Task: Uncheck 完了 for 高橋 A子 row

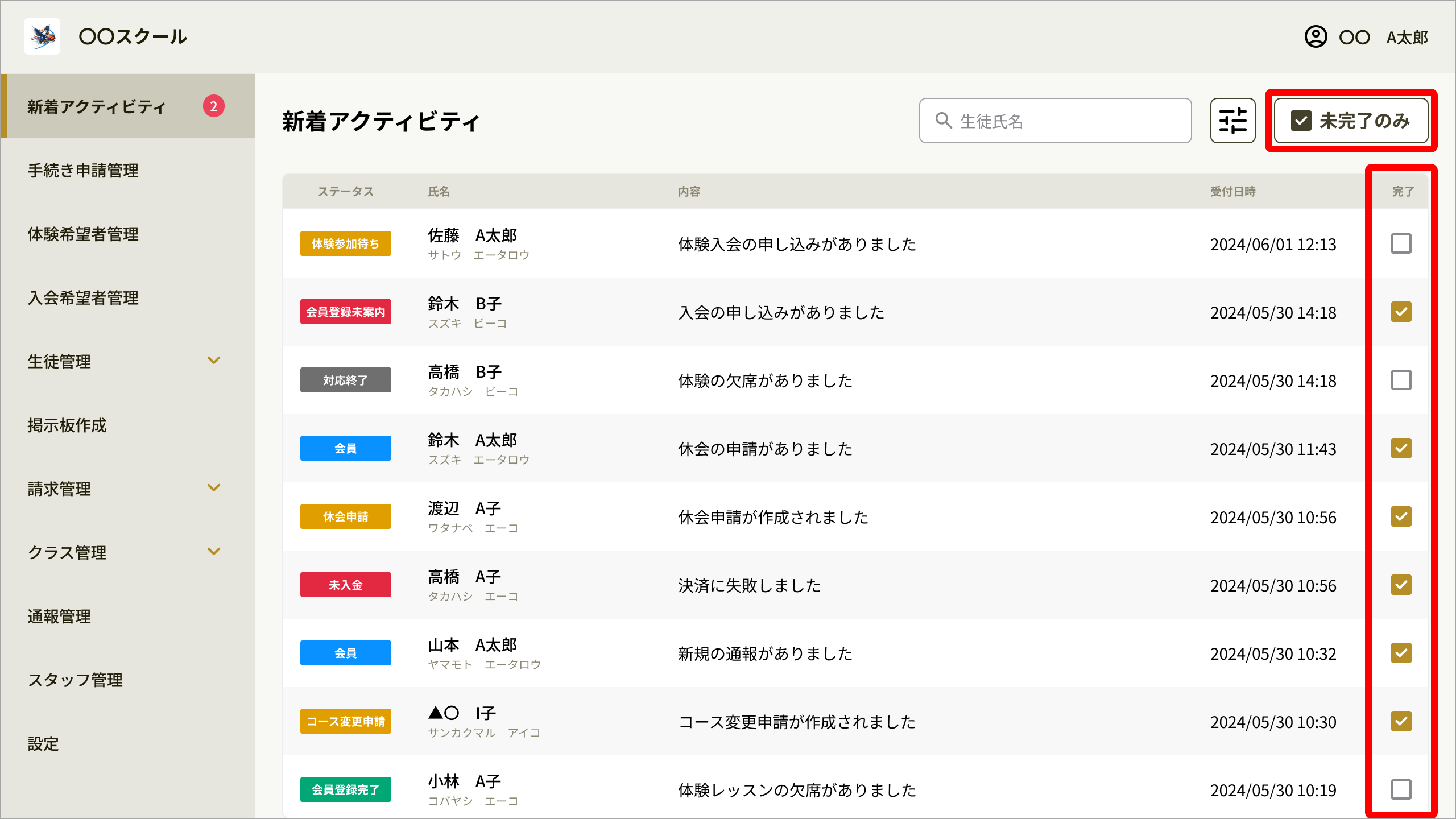Action: point(1401,585)
